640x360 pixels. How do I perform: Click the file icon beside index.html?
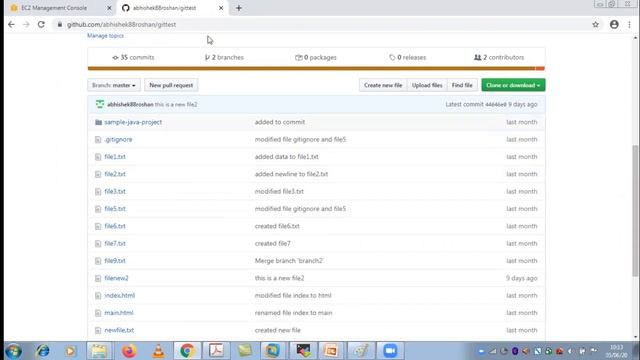(98, 296)
